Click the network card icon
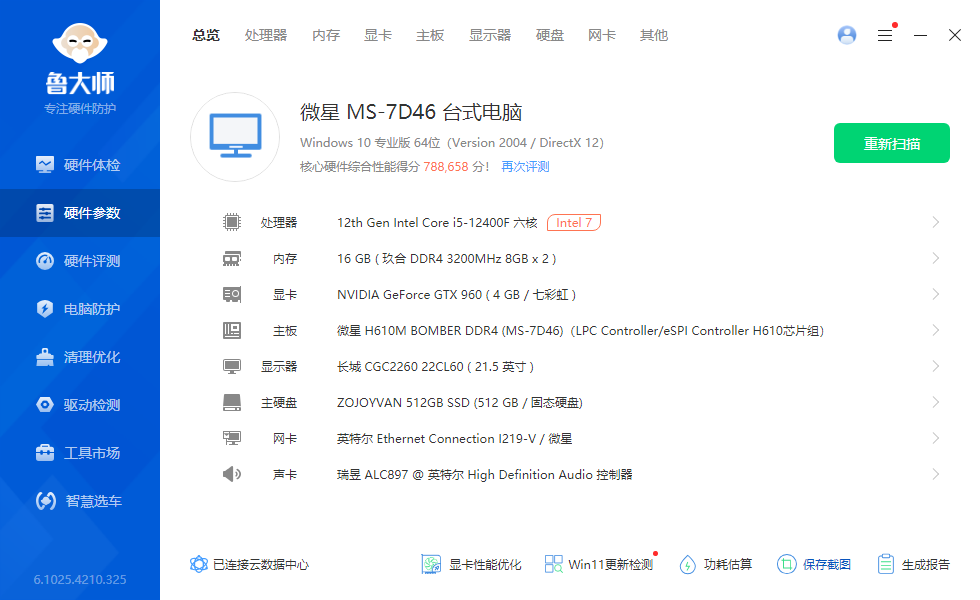This screenshot has width=980, height=600. (x=232, y=438)
